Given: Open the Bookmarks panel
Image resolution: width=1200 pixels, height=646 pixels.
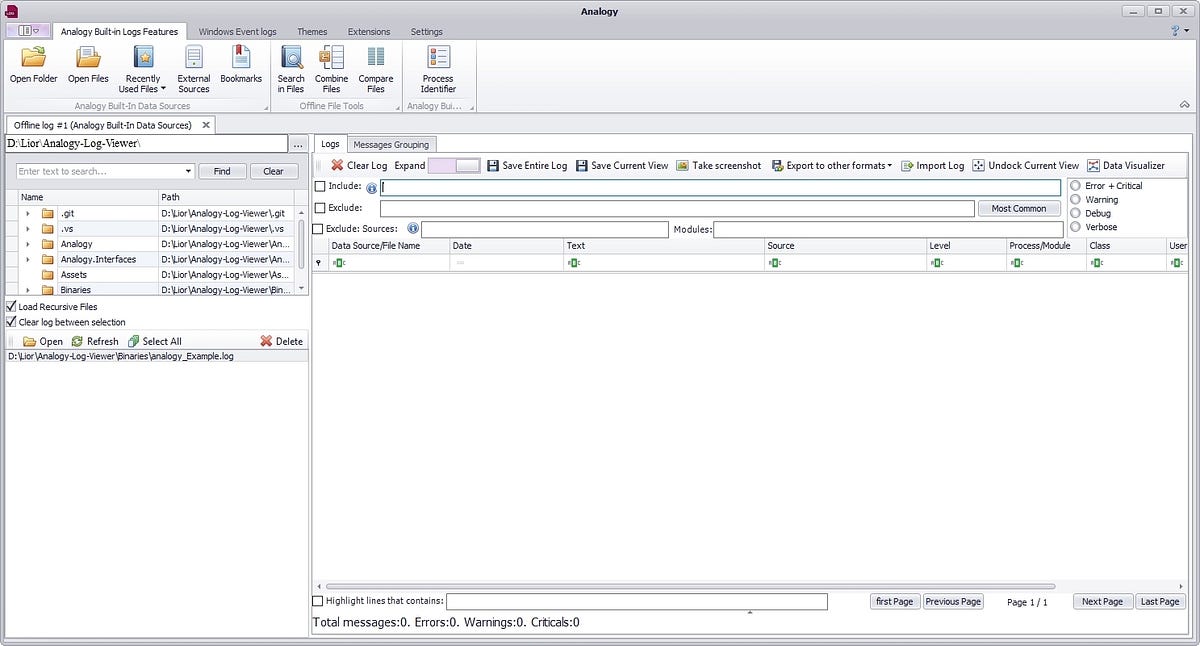Looking at the screenshot, I should (x=240, y=65).
